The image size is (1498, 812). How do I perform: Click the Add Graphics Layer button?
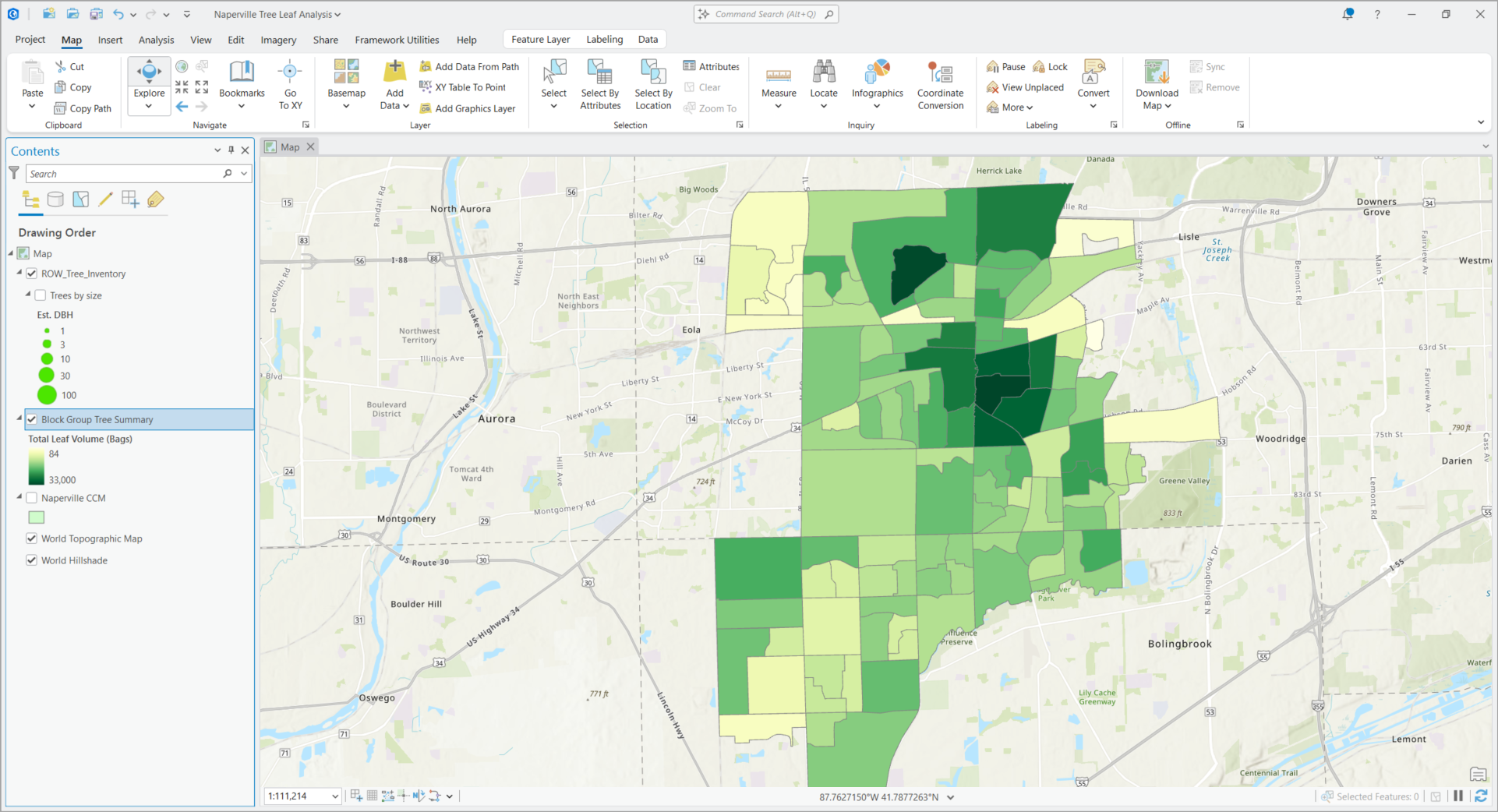tap(468, 108)
